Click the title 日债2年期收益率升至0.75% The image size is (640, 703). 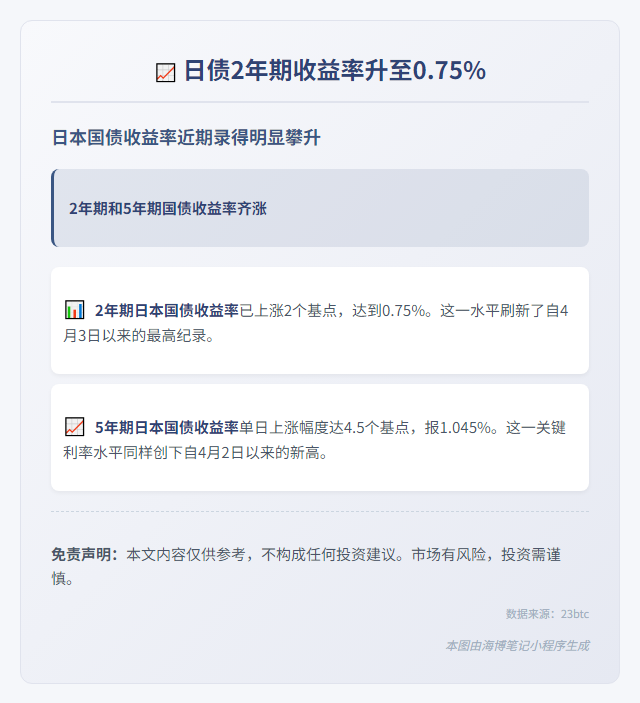[335, 71]
